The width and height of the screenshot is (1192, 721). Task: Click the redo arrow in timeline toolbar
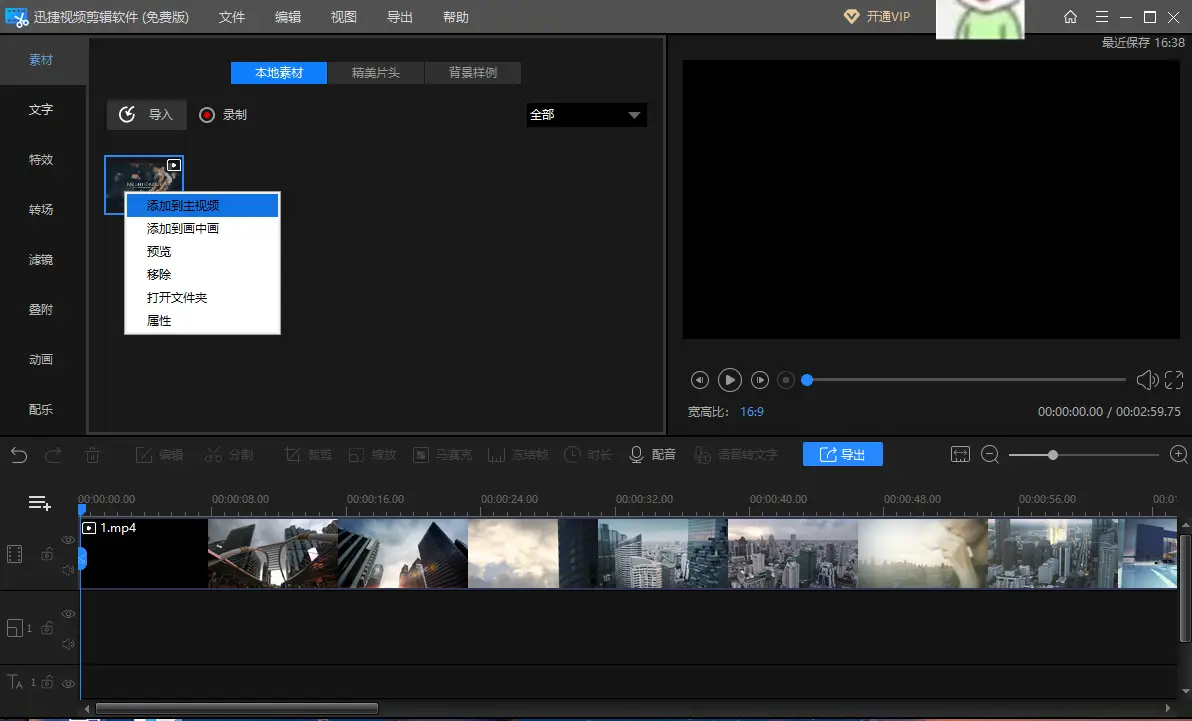click(53, 455)
